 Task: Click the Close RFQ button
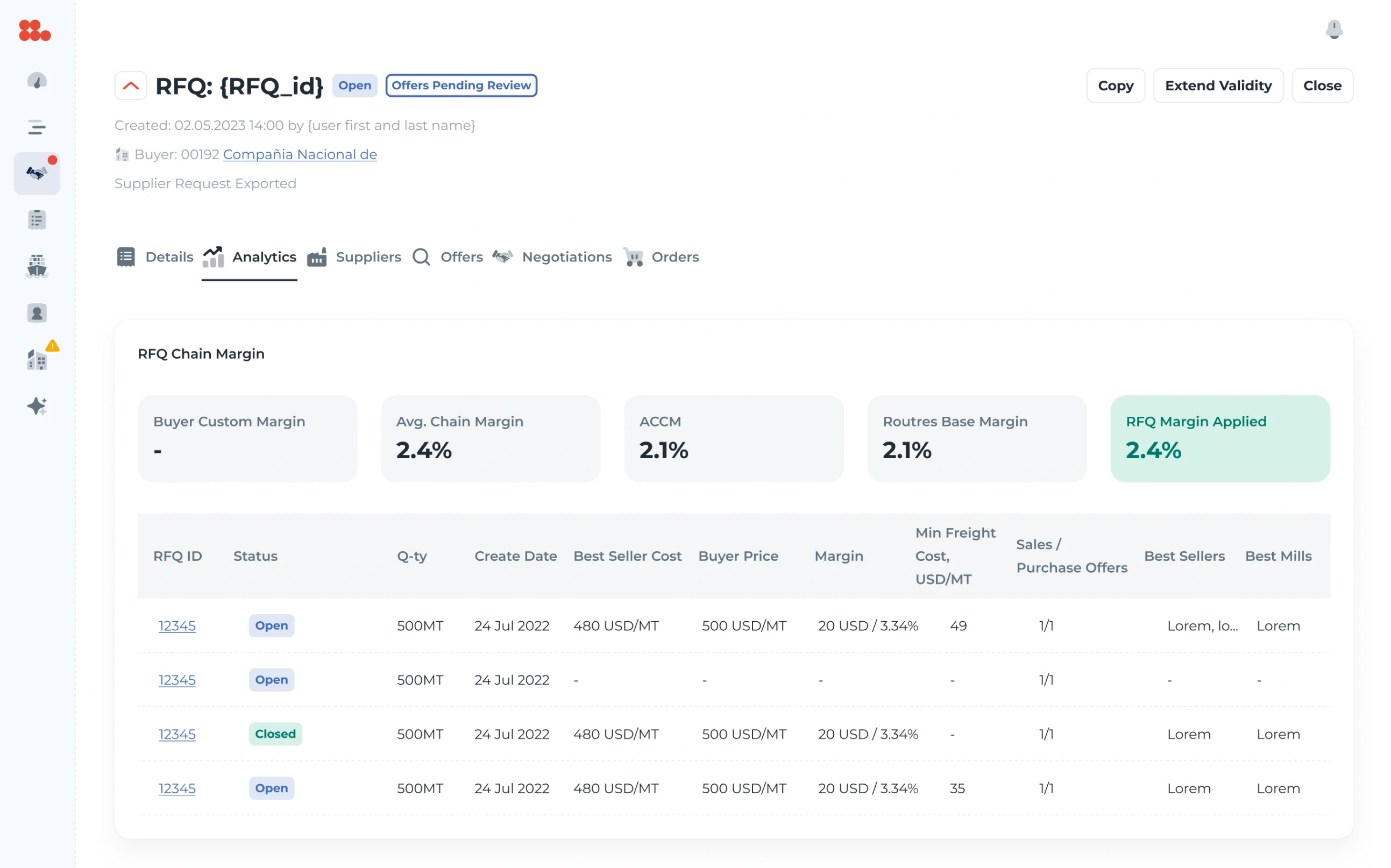tap(1322, 86)
